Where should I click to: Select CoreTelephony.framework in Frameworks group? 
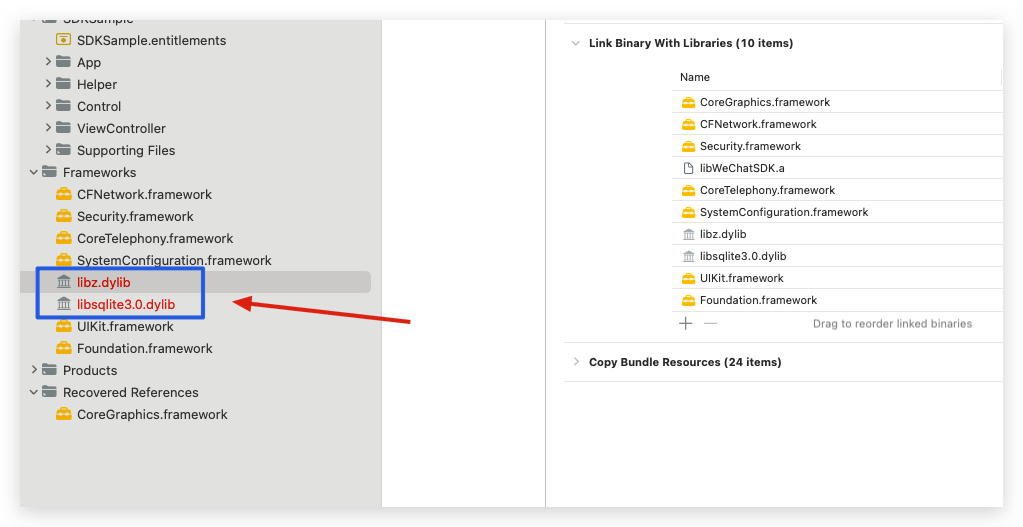coord(155,239)
